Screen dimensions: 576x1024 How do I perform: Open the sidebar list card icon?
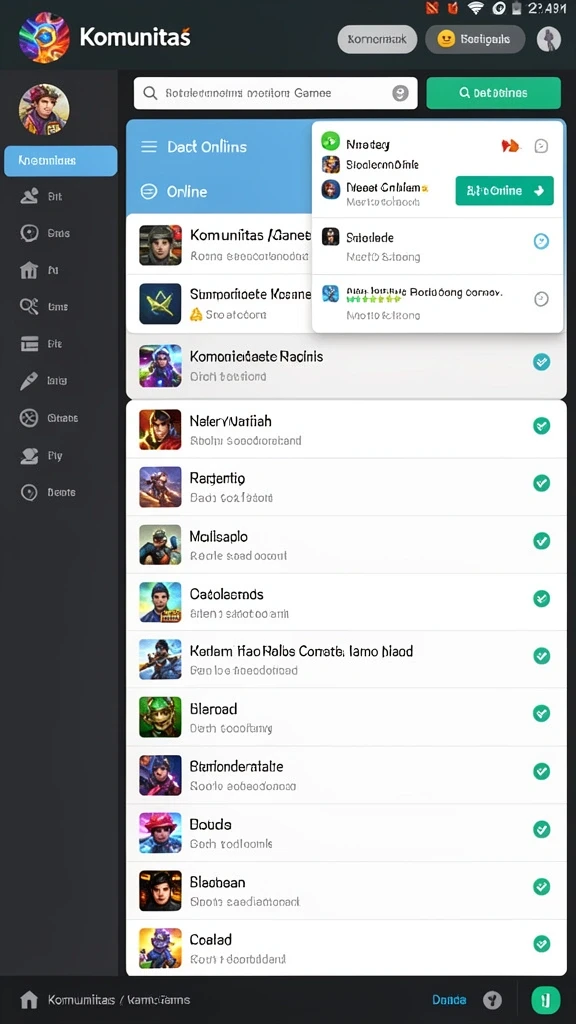(x=29, y=344)
